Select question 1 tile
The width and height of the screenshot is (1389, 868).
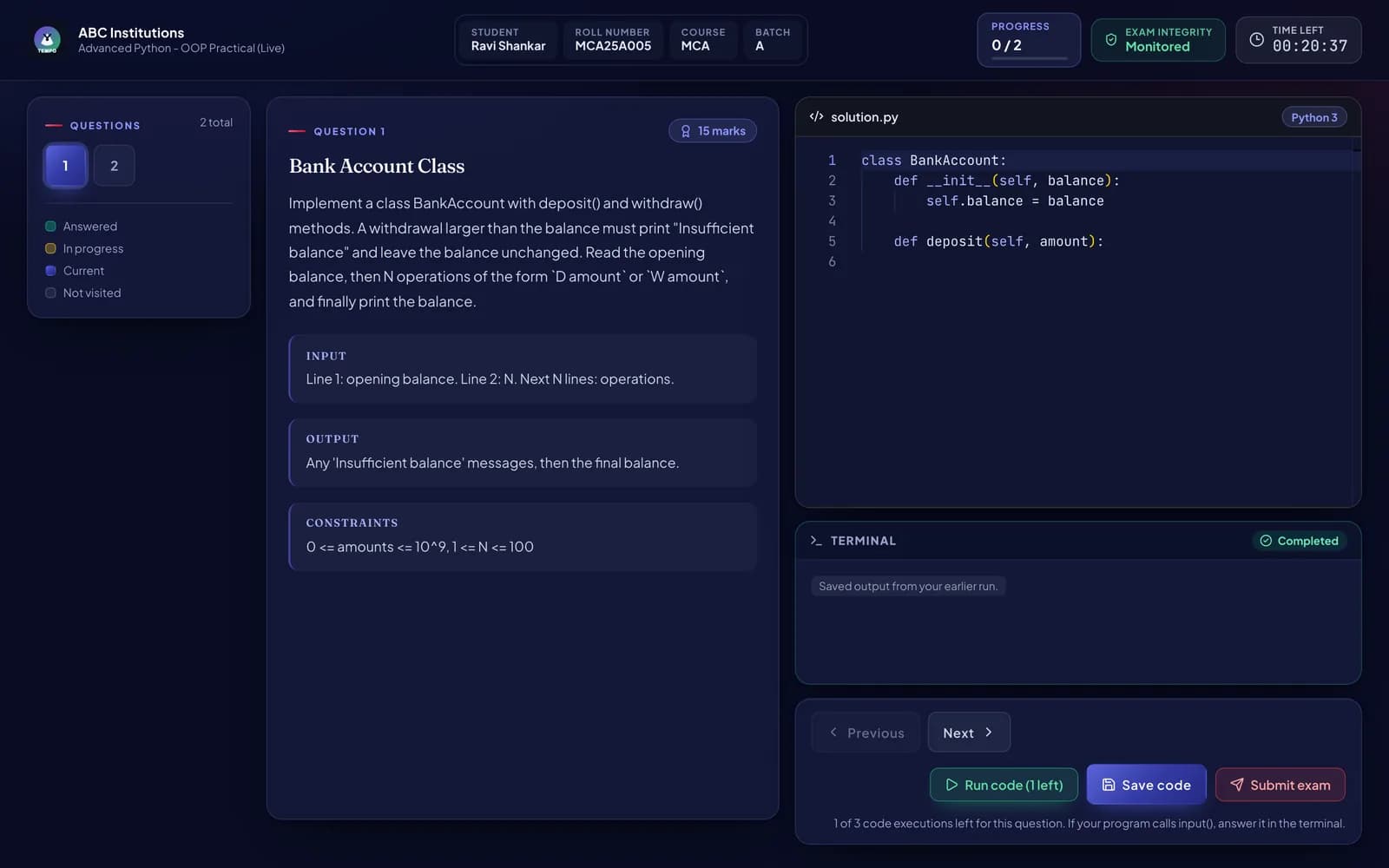(65, 166)
